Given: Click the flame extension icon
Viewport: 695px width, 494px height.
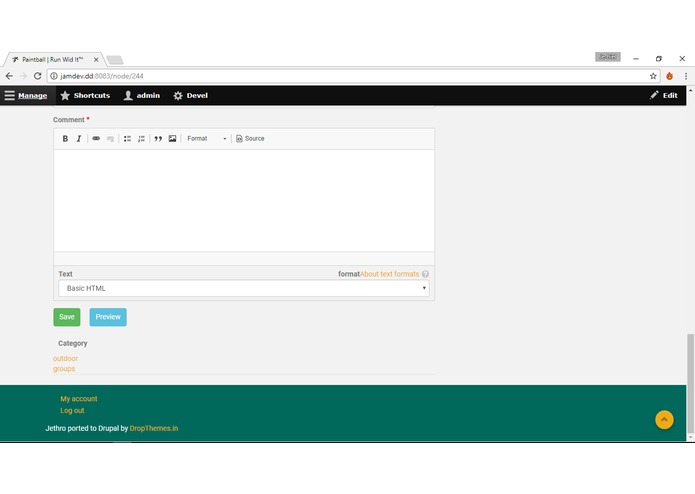Looking at the screenshot, I should (669, 76).
